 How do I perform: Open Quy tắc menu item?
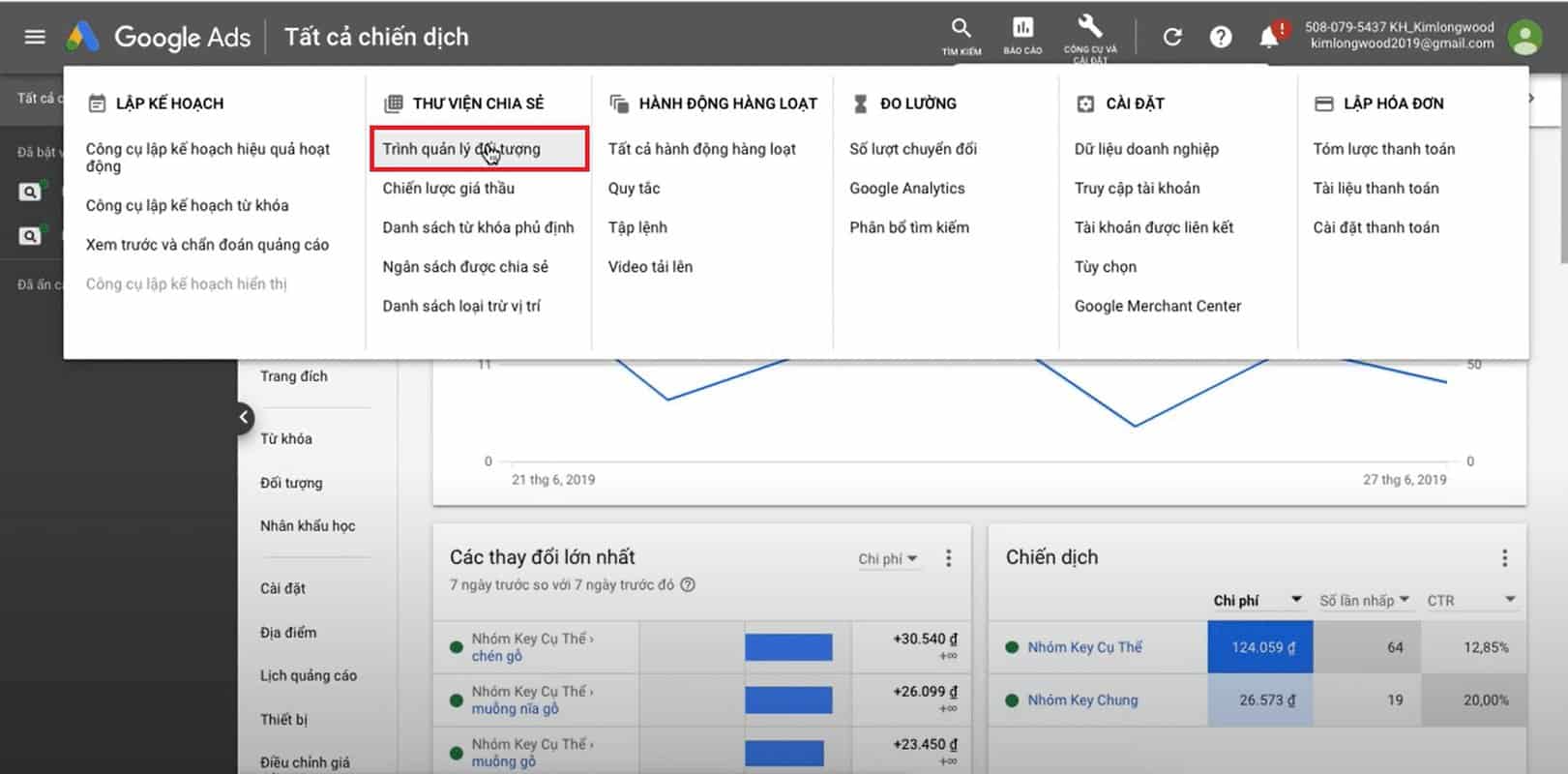click(634, 189)
